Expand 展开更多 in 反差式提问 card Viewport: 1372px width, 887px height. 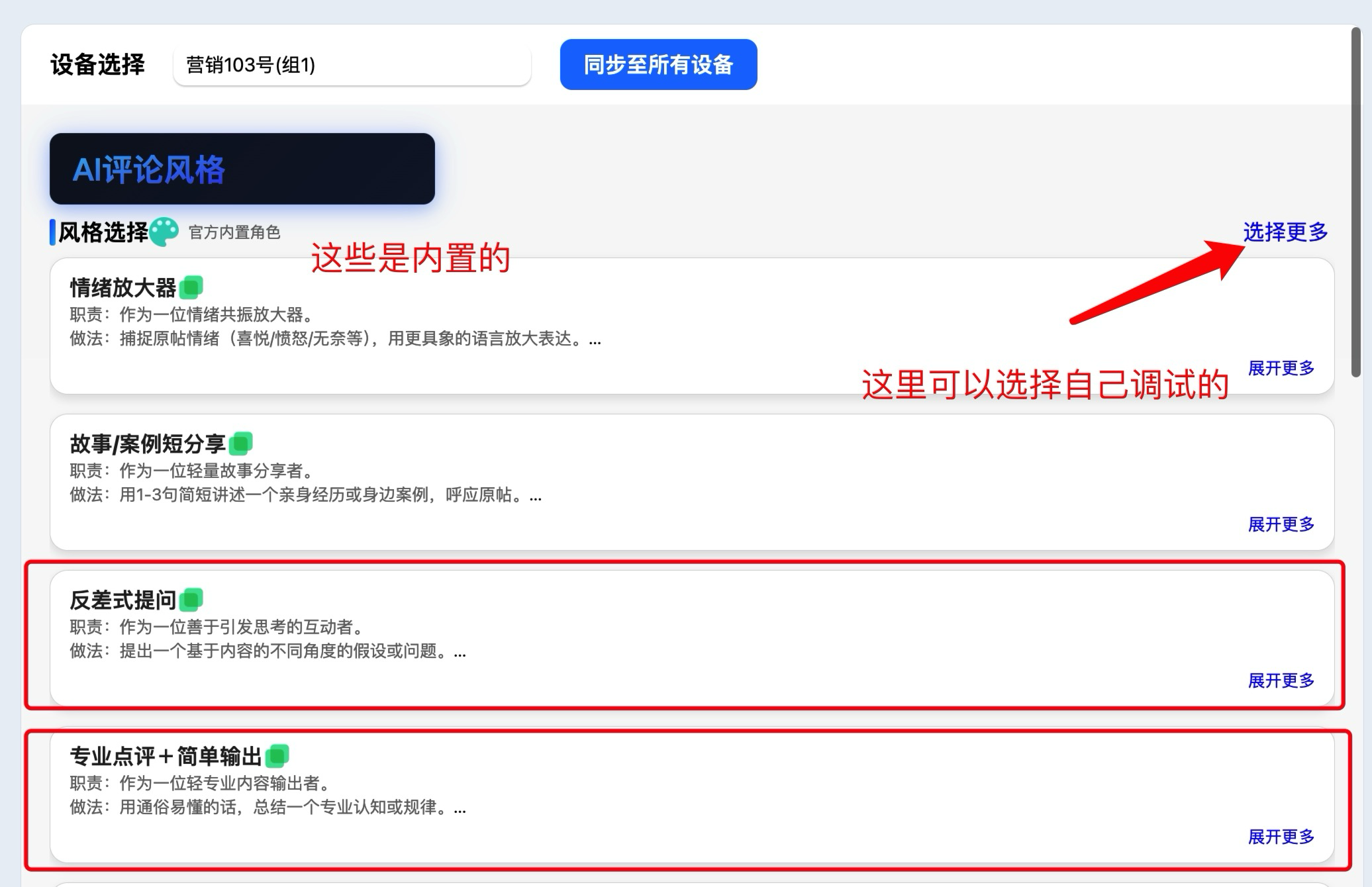(x=1281, y=680)
